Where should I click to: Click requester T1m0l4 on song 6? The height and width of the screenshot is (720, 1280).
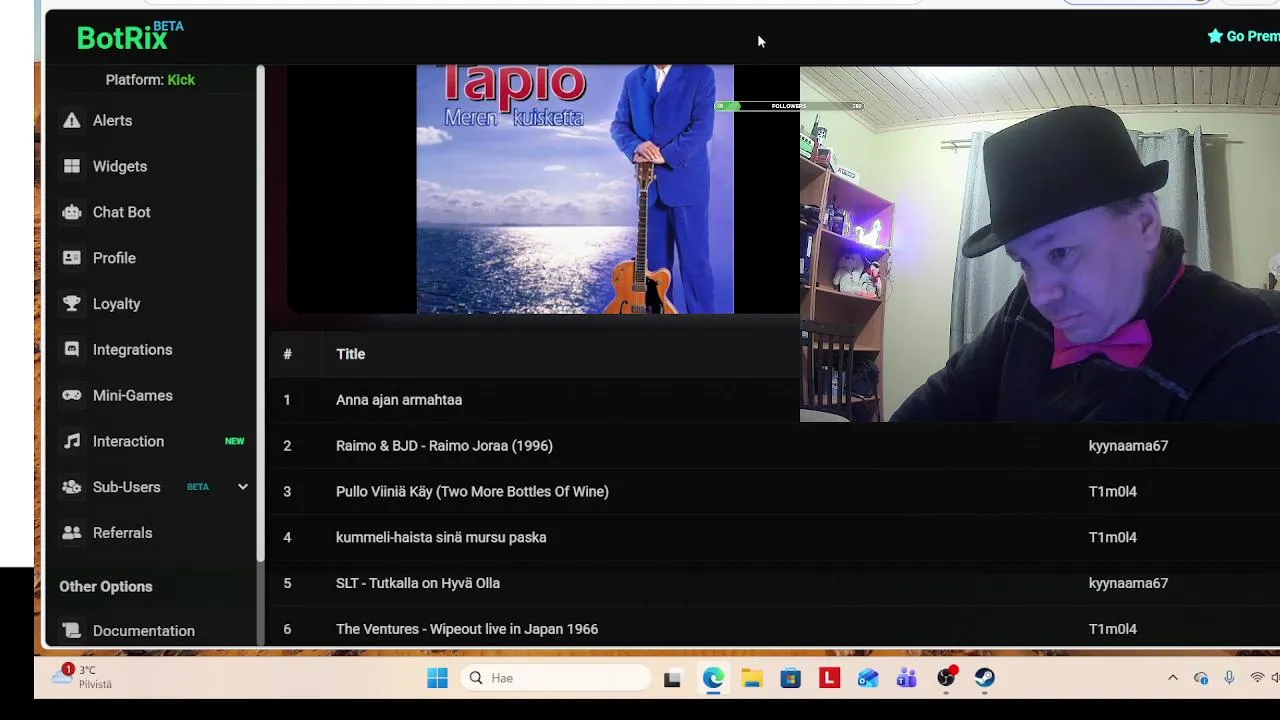(1112, 629)
